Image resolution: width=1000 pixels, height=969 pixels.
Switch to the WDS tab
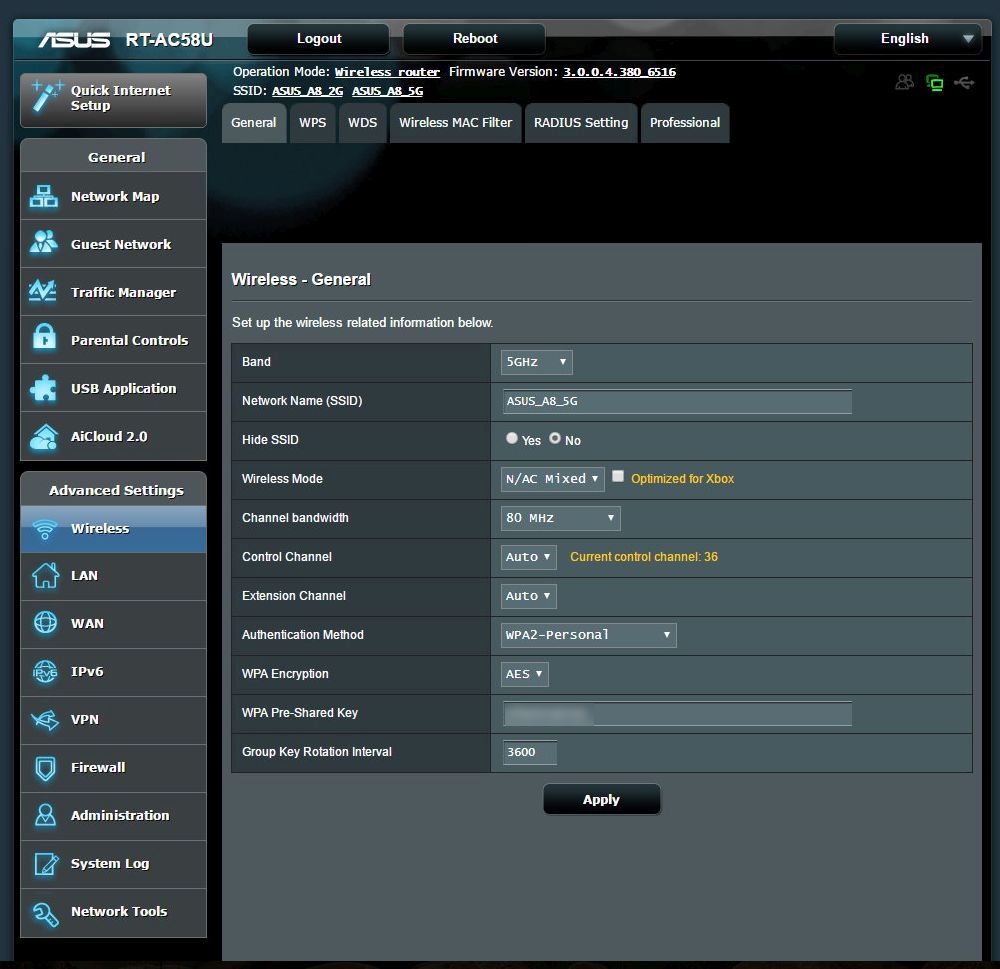click(x=362, y=122)
